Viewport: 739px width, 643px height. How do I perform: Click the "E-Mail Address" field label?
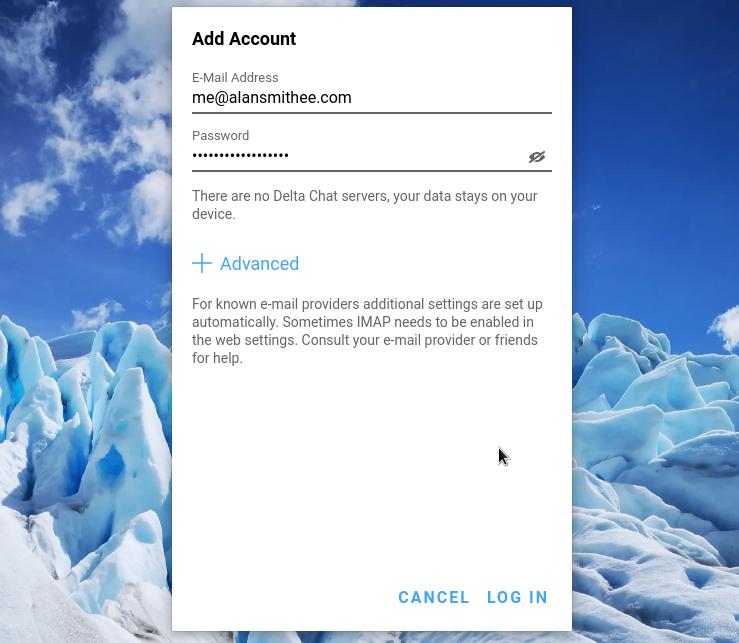(x=235, y=77)
